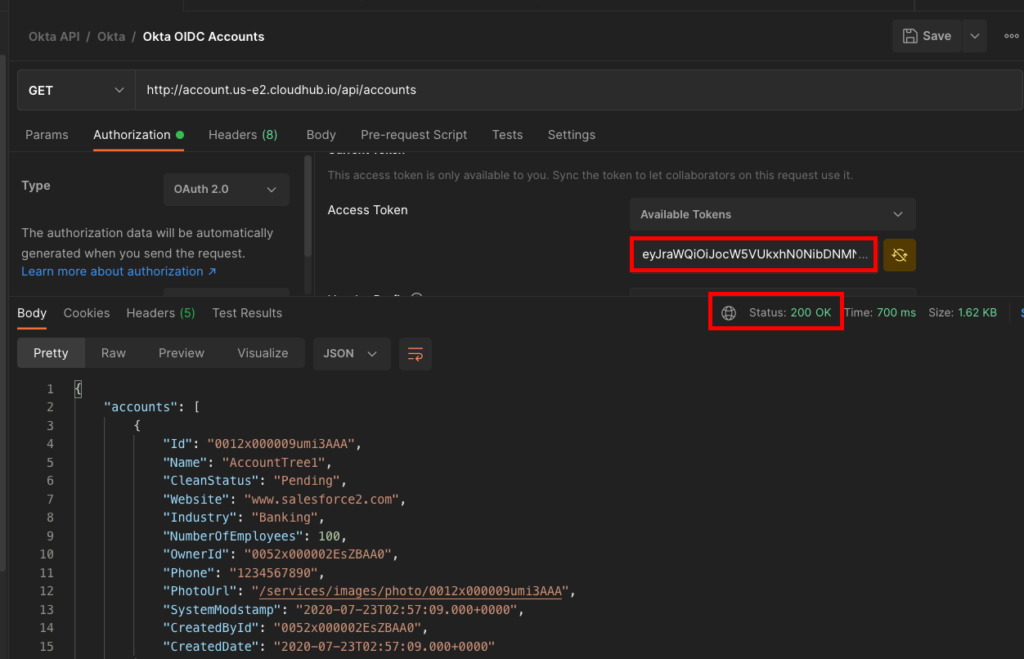Viewport: 1024px width, 659px height.
Task: Click the sync token icon button
Action: click(899, 255)
